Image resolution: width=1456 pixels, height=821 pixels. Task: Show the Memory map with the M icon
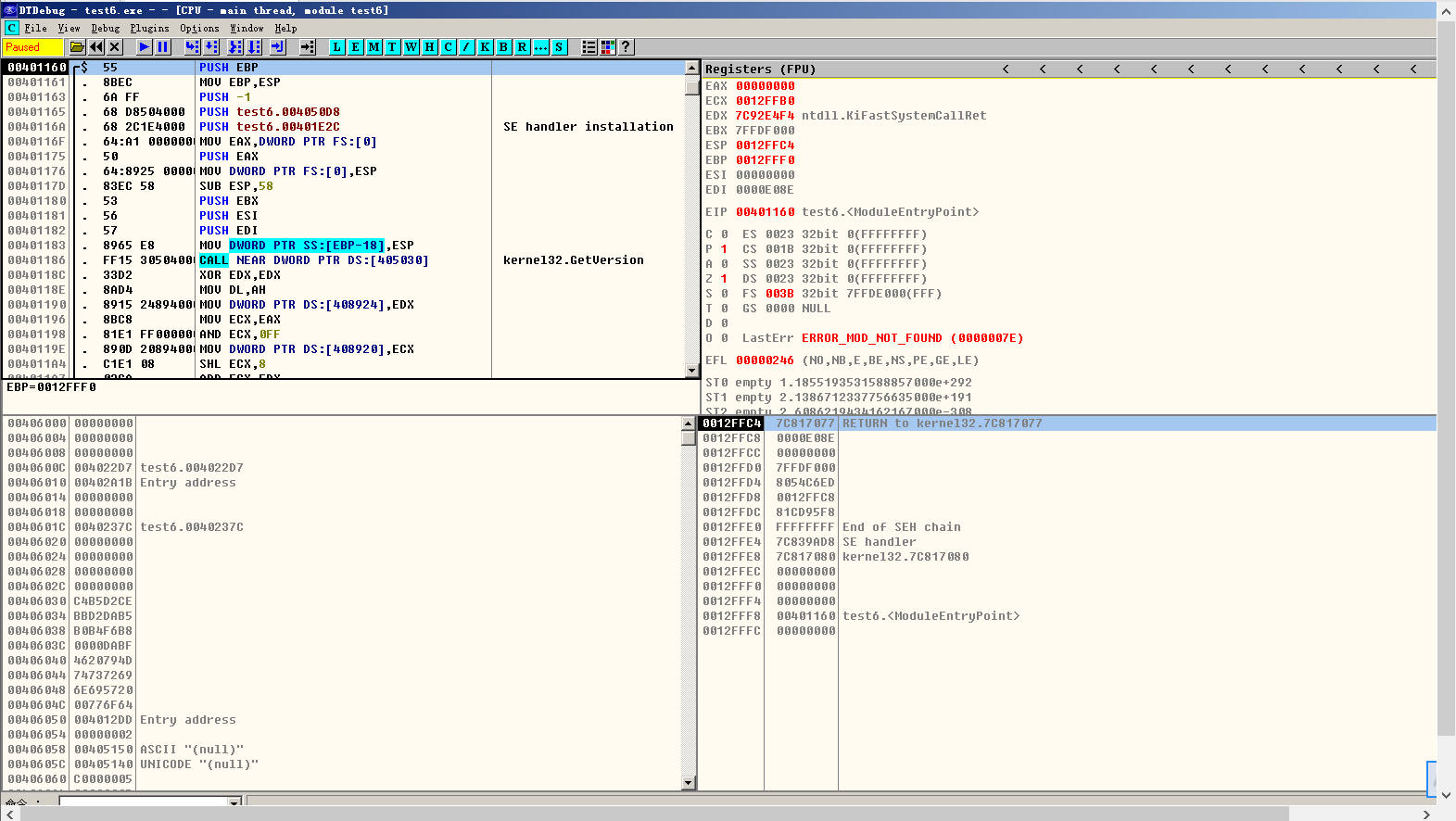(x=374, y=47)
